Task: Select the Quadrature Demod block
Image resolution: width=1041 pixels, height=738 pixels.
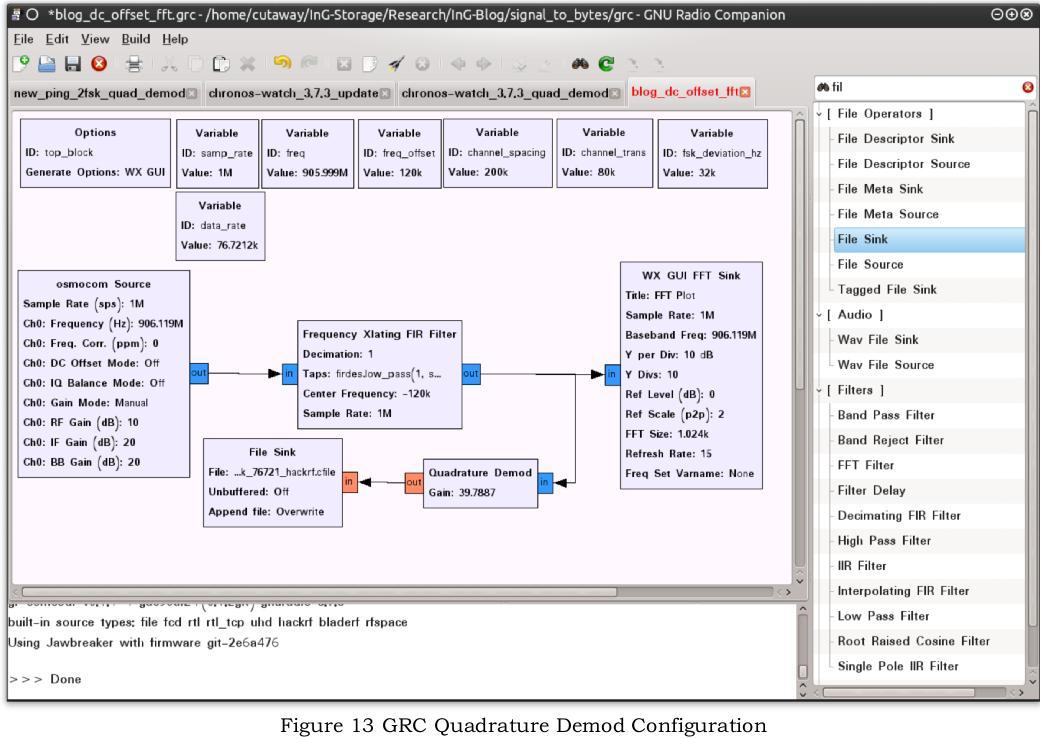Action: pos(480,482)
